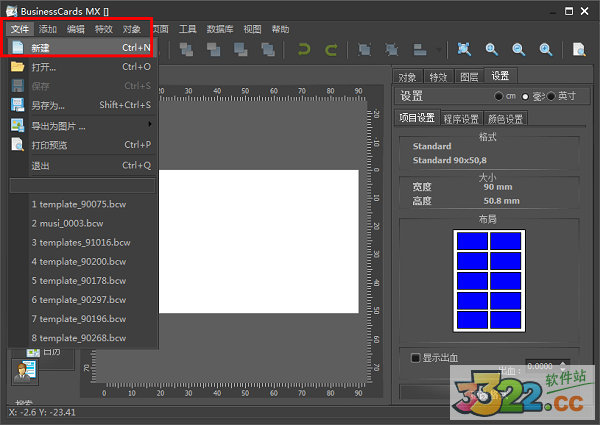Open recent file 6 template_90297.bcw
The width and height of the screenshot is (600, 425).
[82, 300]
